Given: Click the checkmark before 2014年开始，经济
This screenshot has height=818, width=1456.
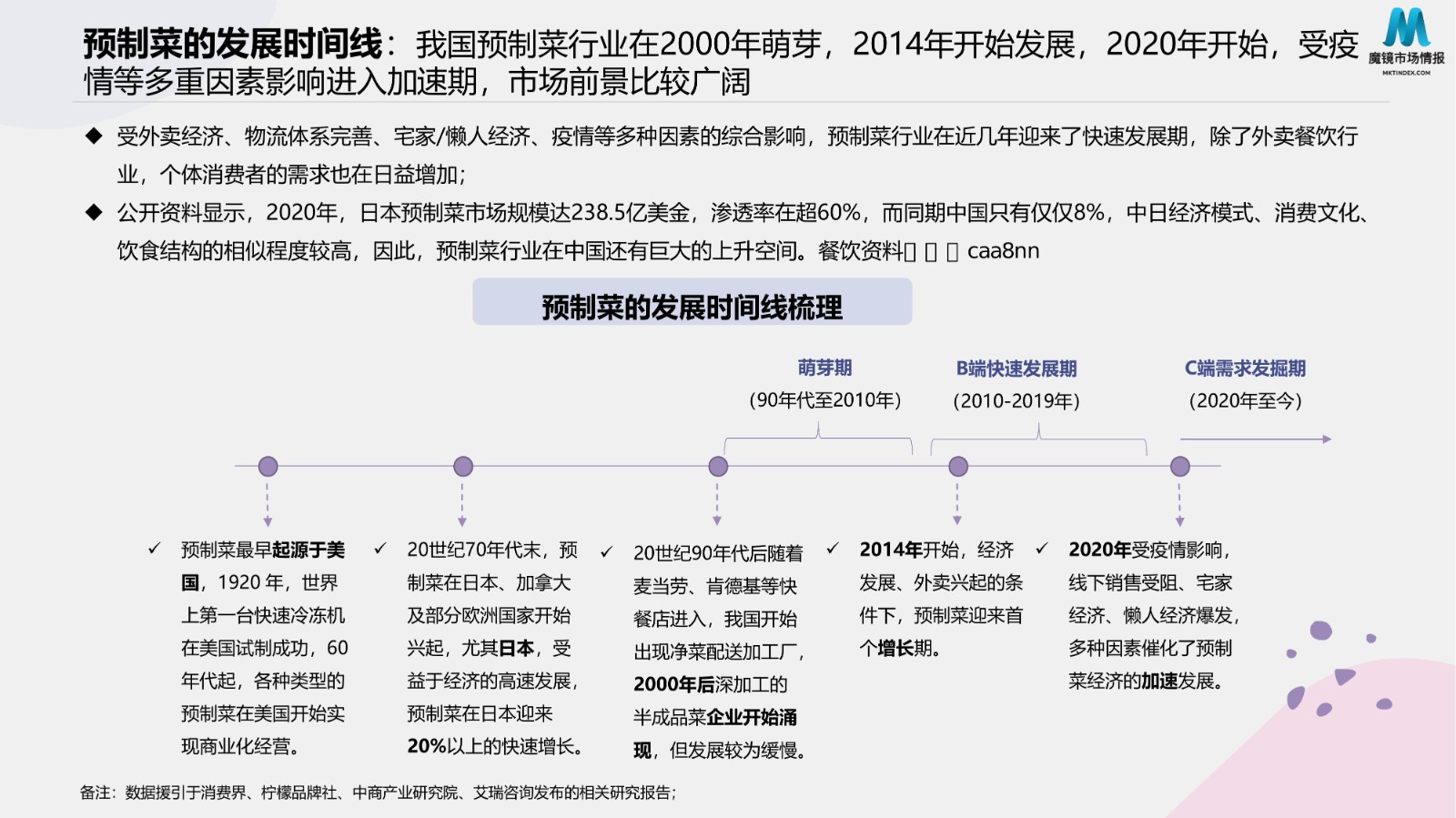Looking at the screenshot, I should pyautogui.click(x=833, y=549).
